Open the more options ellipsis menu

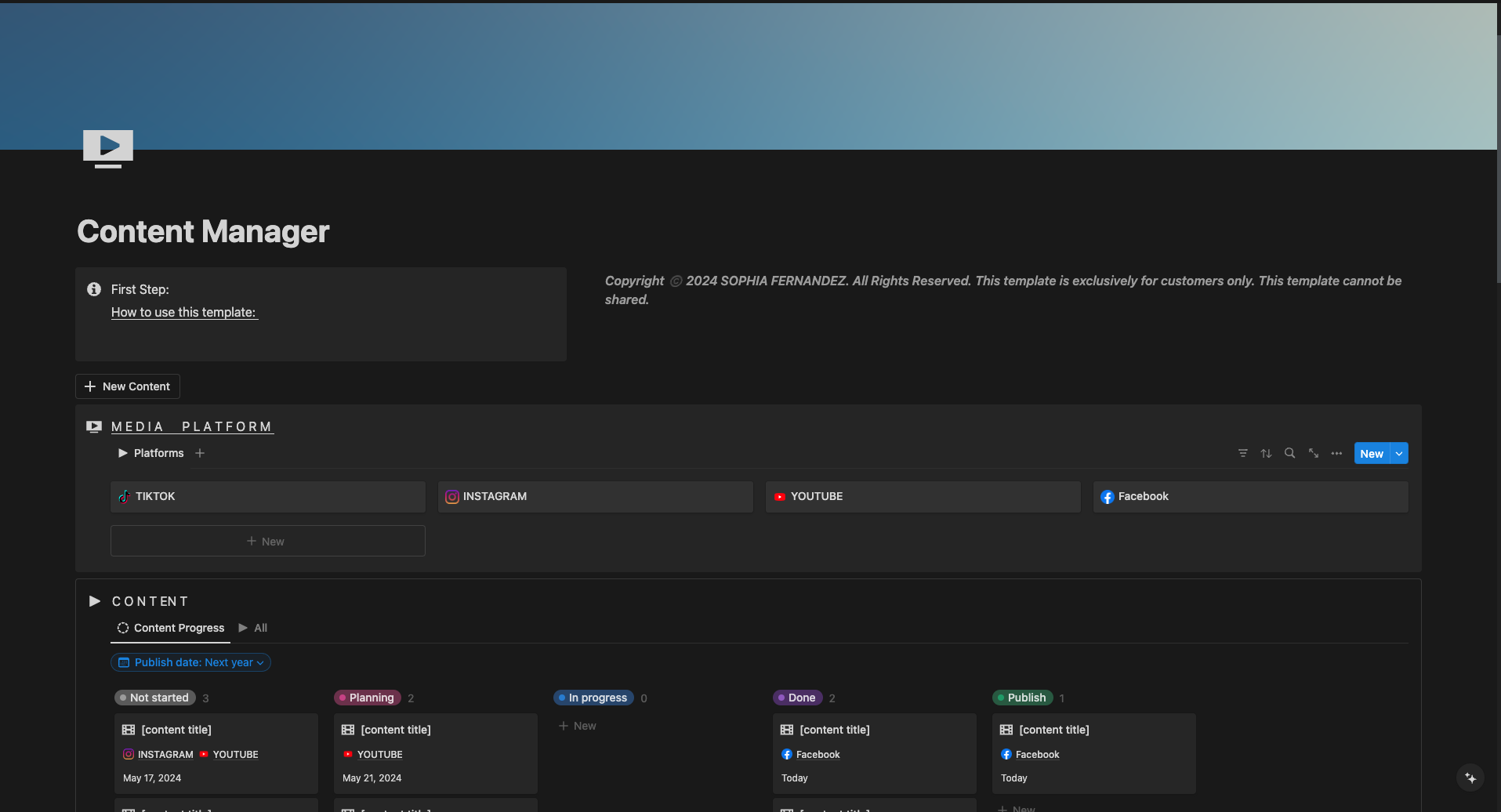1337,453
